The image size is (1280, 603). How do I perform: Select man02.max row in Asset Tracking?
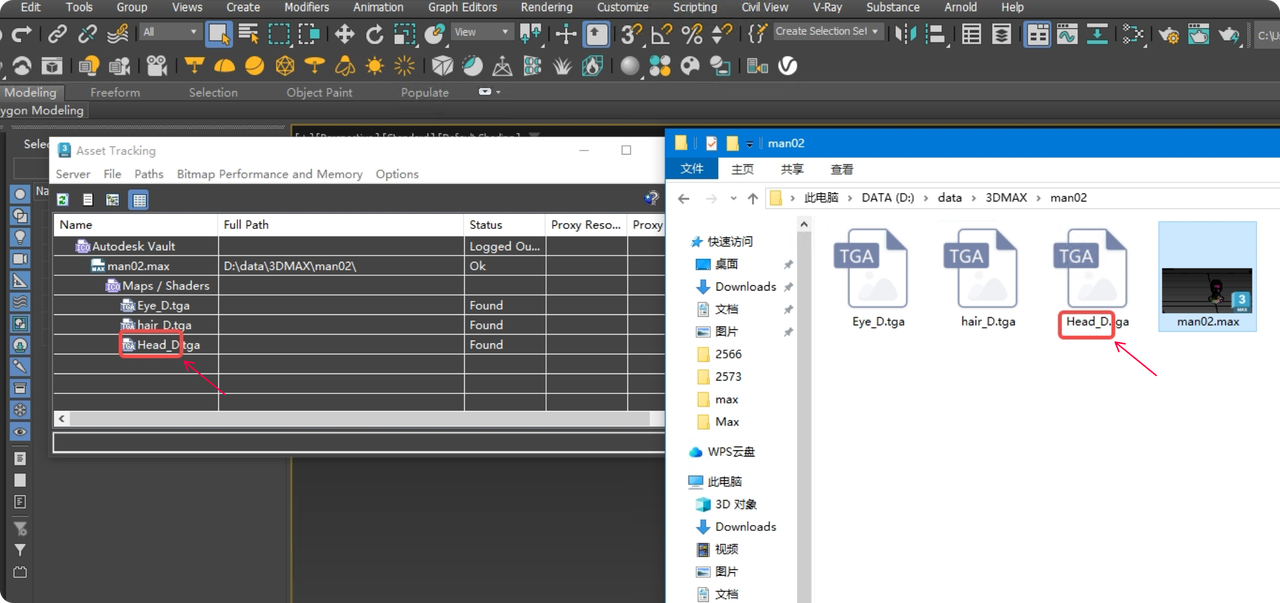coord(359,266)
